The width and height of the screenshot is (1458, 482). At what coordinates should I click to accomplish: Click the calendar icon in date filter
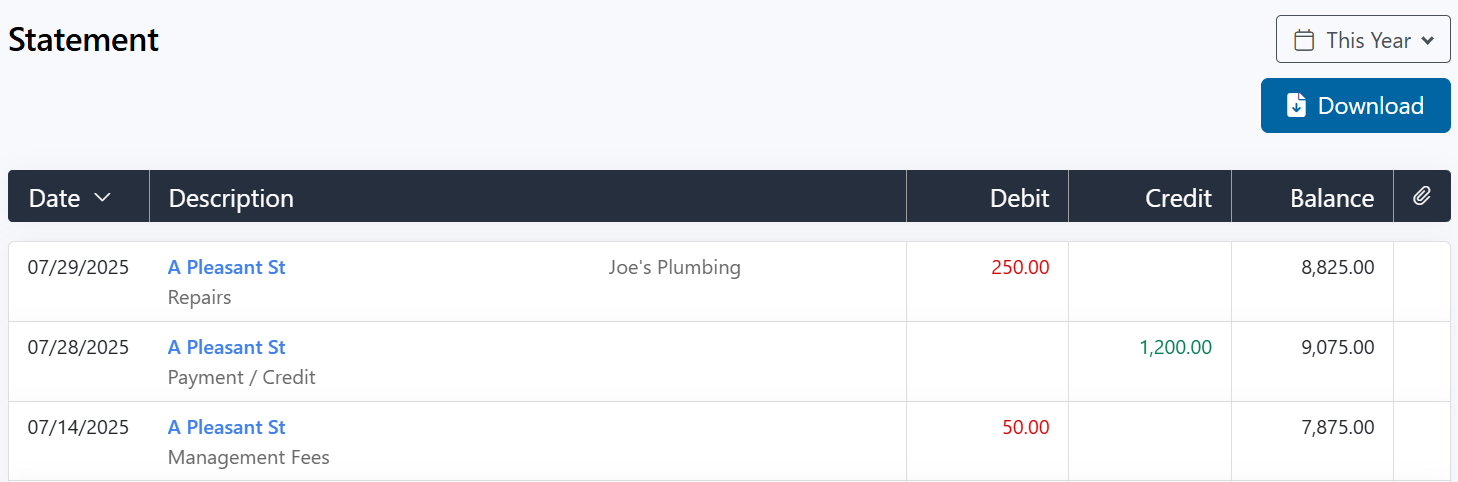pos(1304,40)
